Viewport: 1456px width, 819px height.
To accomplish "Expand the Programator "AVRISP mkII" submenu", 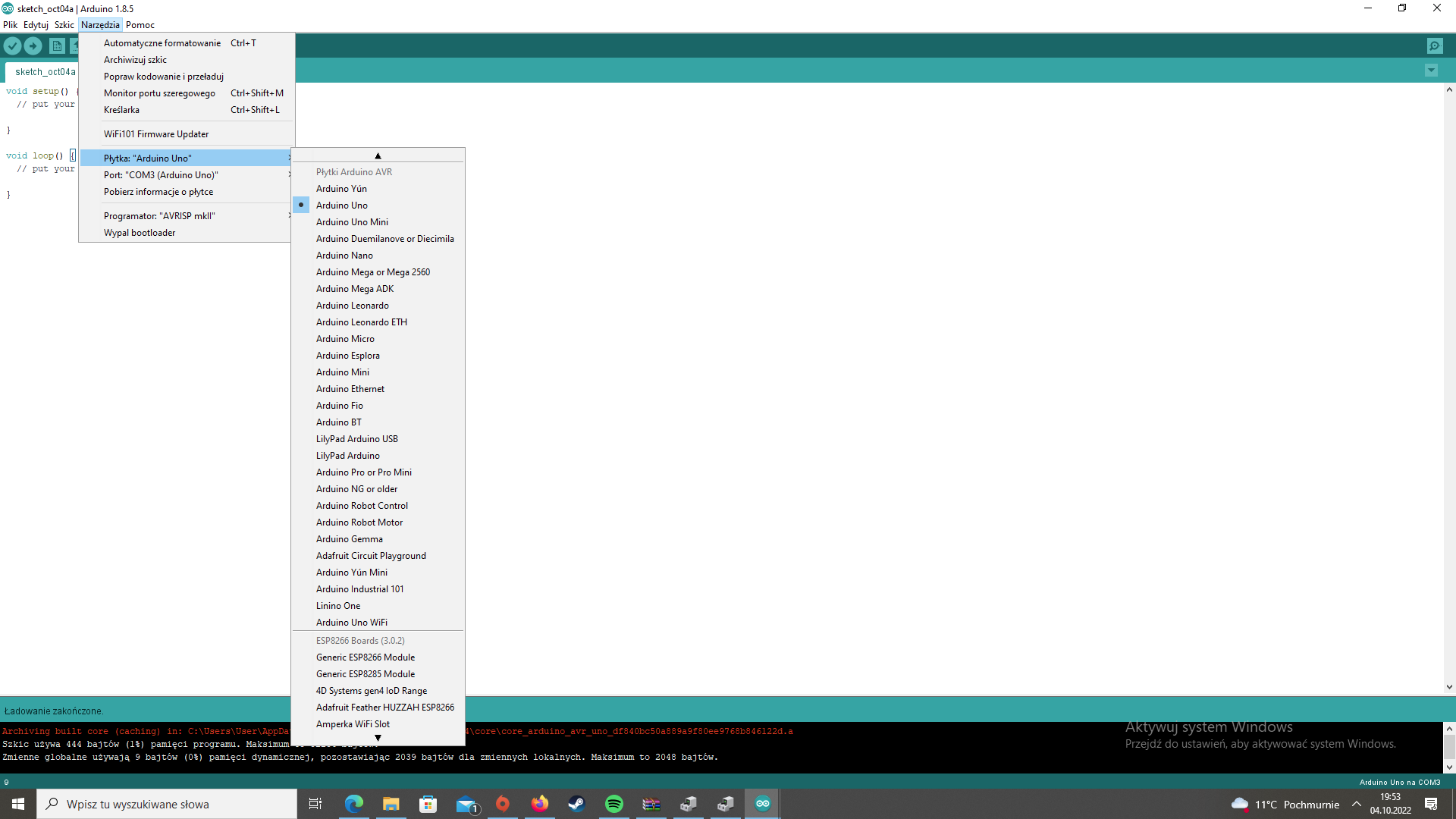I will click(186, 216).
